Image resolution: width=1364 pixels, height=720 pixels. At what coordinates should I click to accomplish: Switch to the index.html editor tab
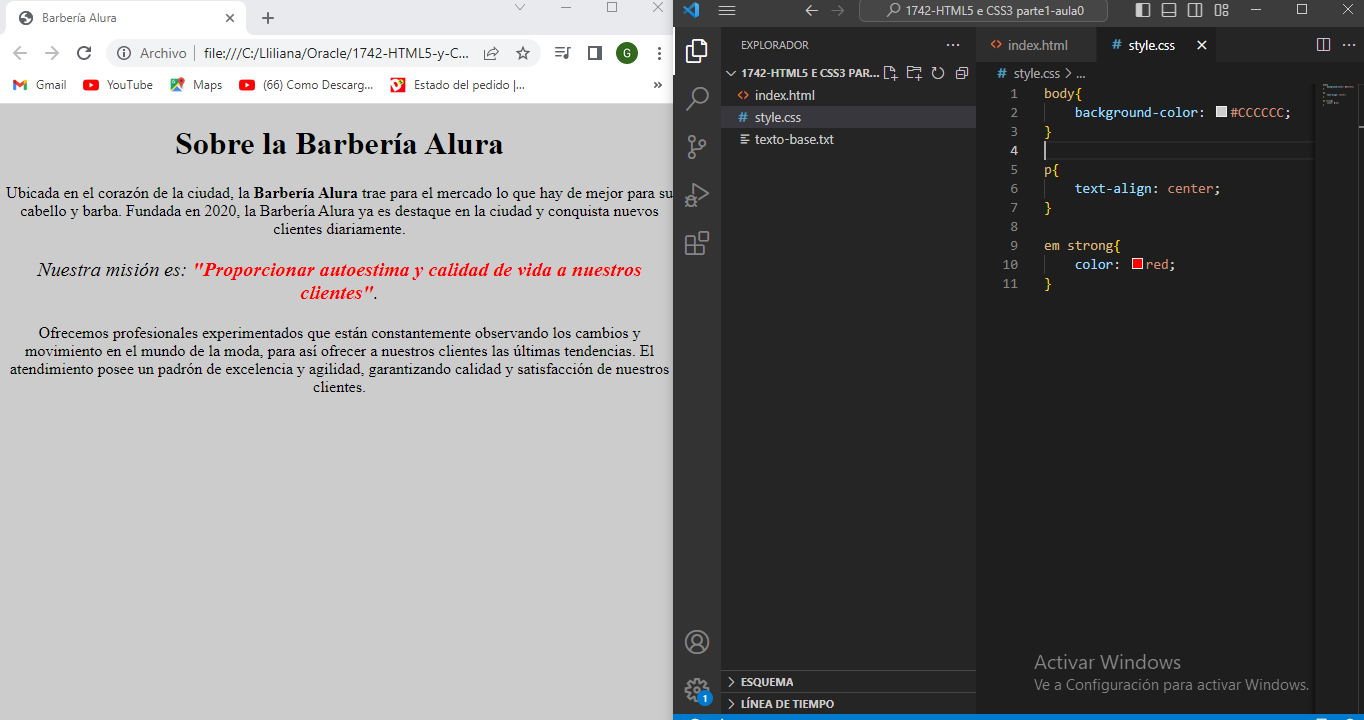coord(1036,45)
